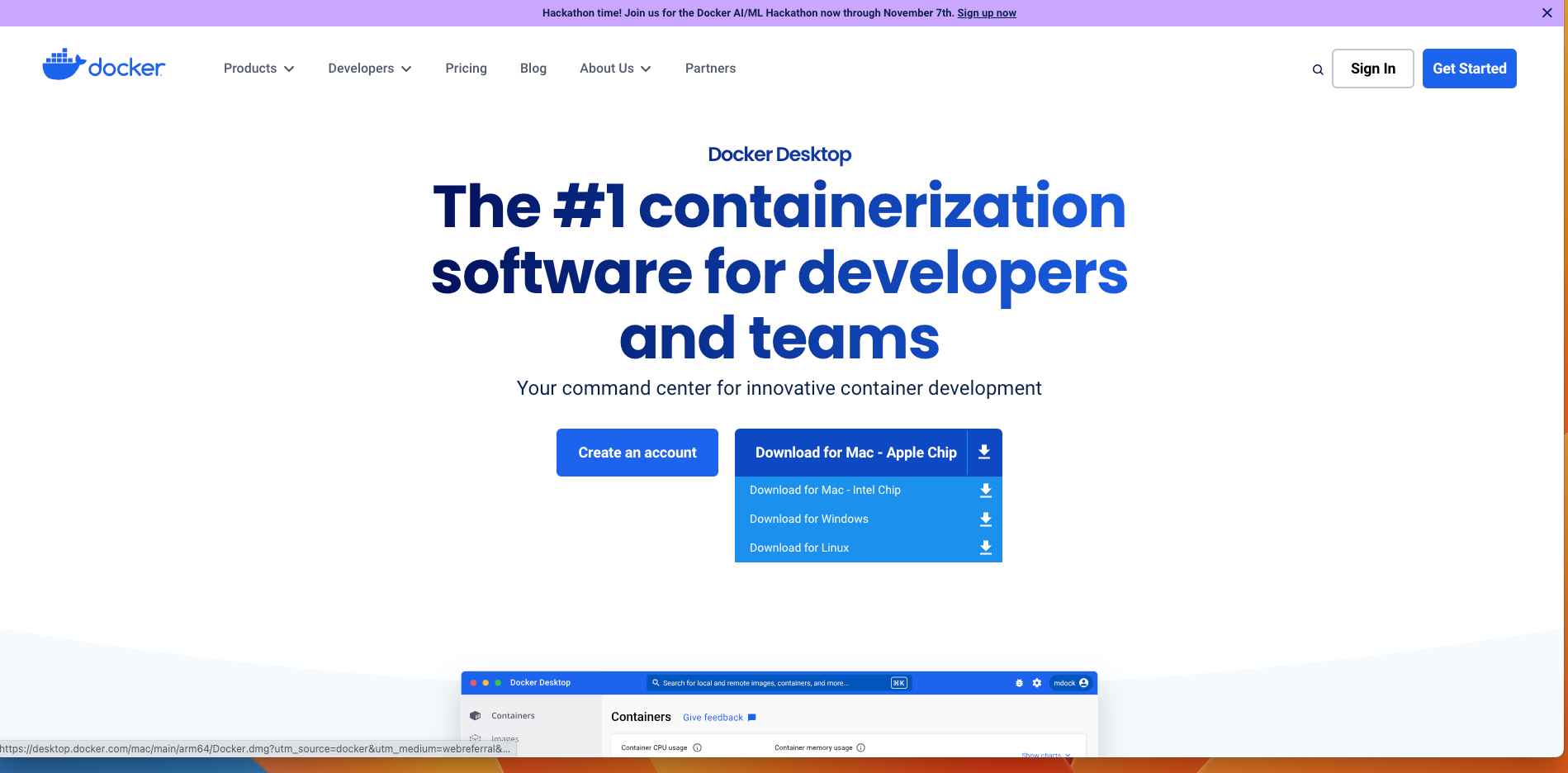Click the Containers heading in preview
1568x773 pixels.
click(x=641, y=717)
